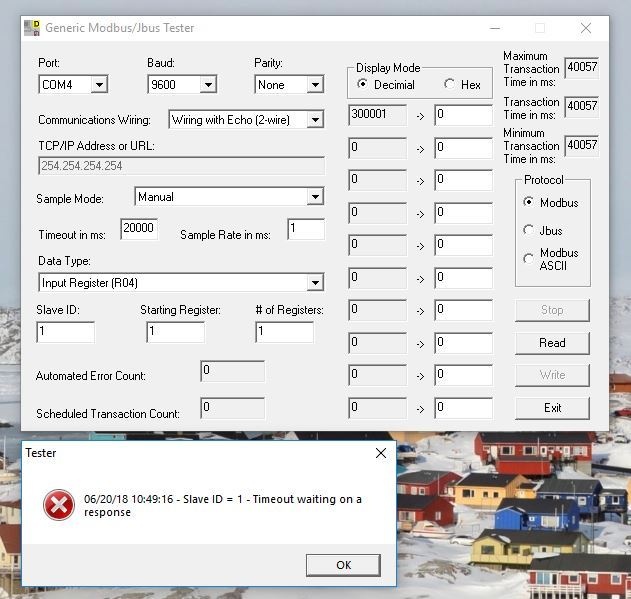
Task: Open the Port dropdown showing COM4
Action: pyautogui.click(x=99, y=85)
